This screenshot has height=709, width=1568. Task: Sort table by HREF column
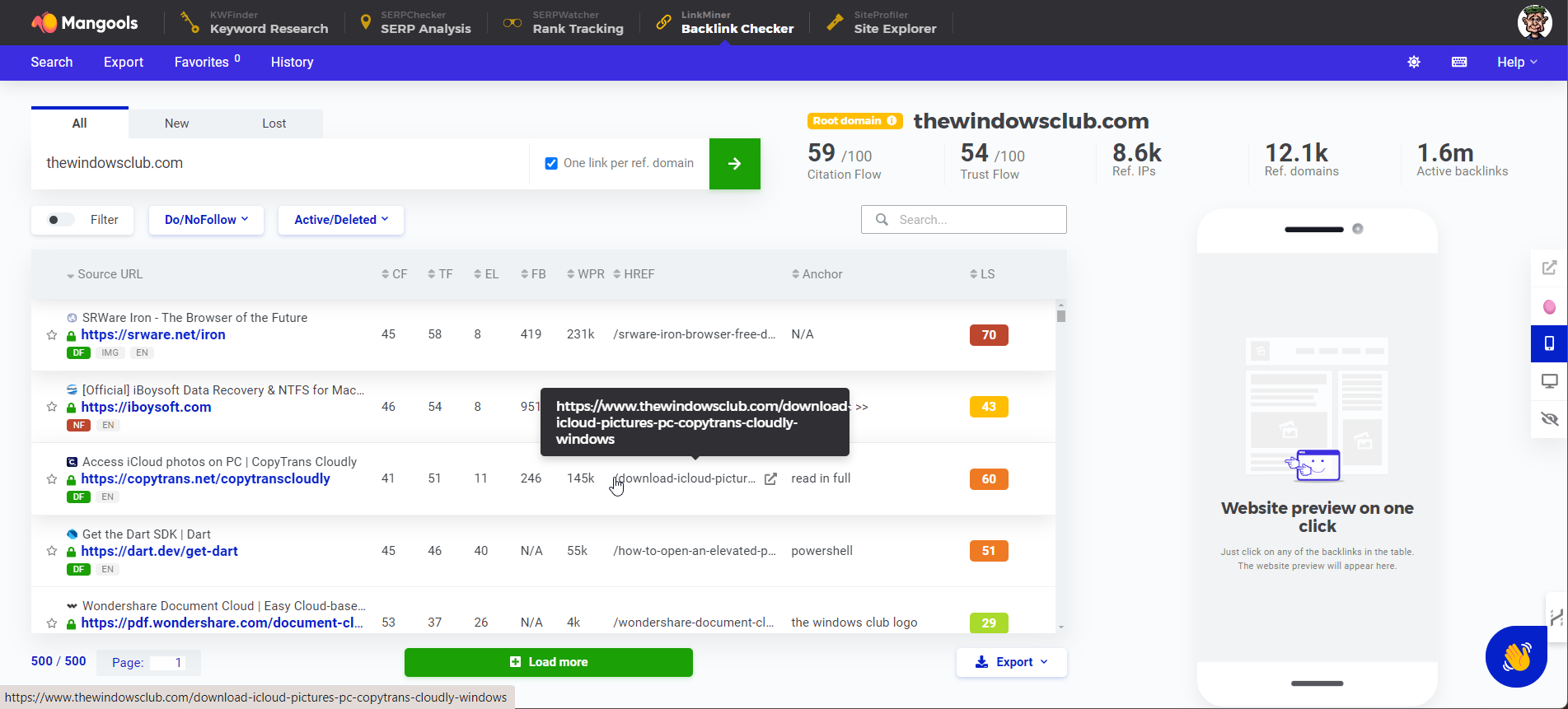coord(634,274)
